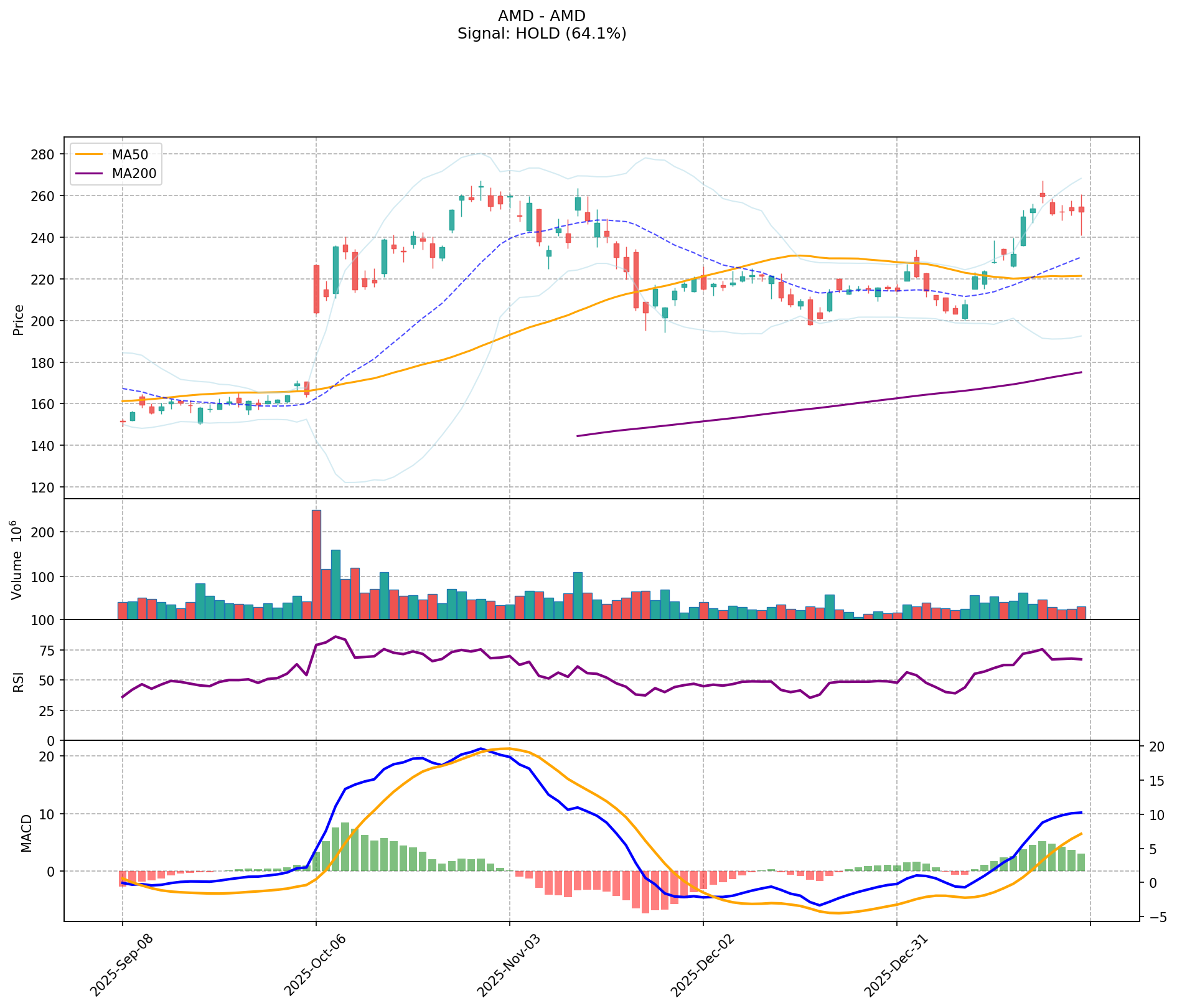Click the 'Price' y-axis label
The height and width of the screenshot is (1008, 1177).
click(19, 319)
